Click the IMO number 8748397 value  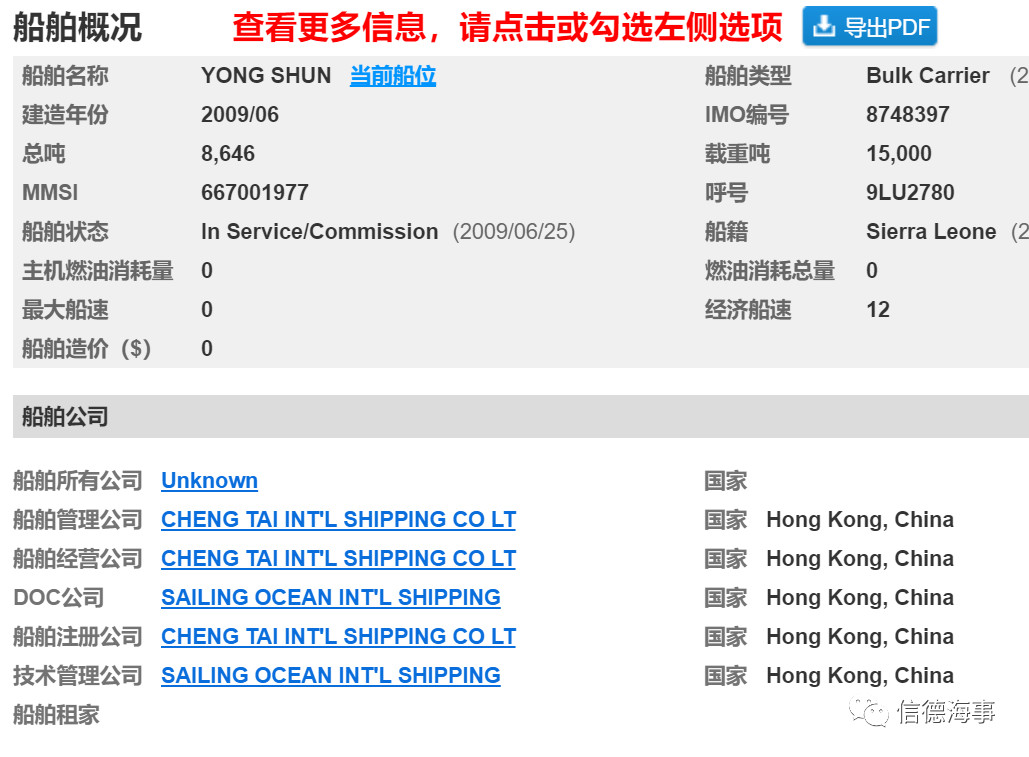tap(908, 114)
